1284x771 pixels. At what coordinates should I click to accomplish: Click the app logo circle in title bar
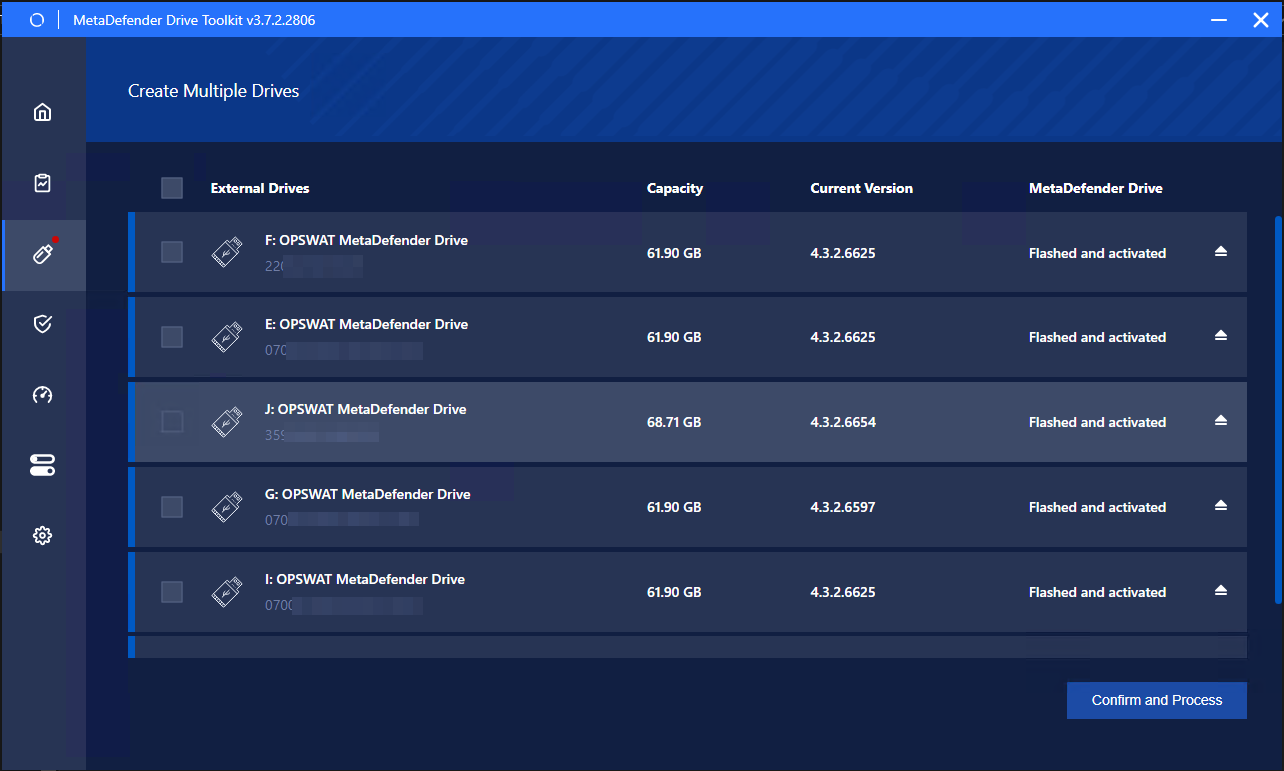37,20
